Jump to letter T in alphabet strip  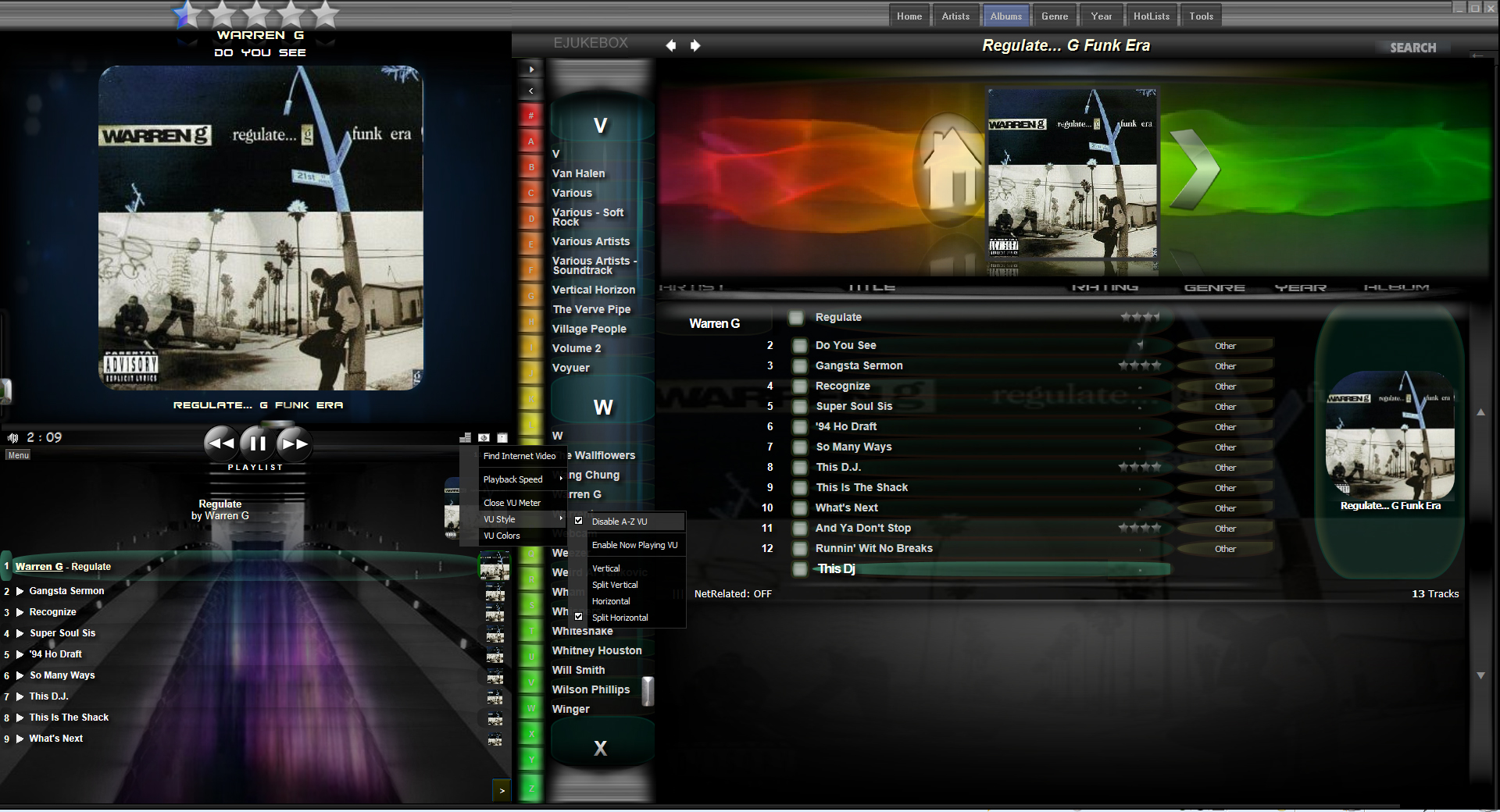pos(531,631)
